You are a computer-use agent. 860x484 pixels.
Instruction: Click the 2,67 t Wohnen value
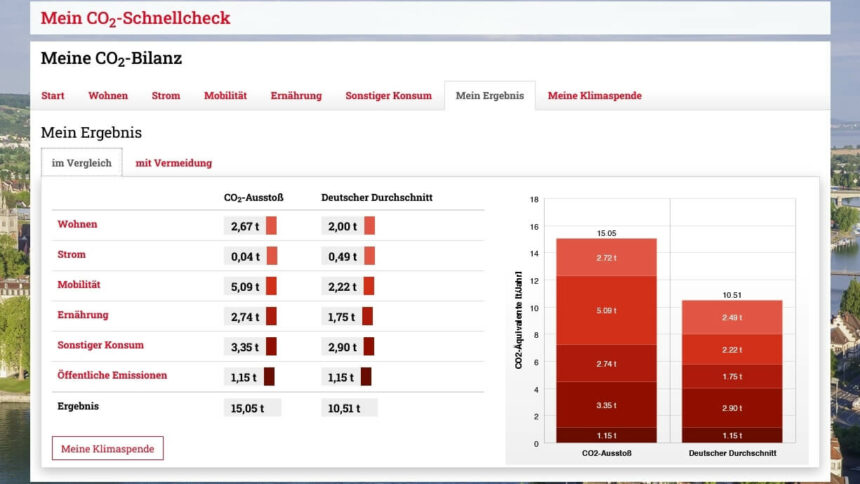(245, 226)
